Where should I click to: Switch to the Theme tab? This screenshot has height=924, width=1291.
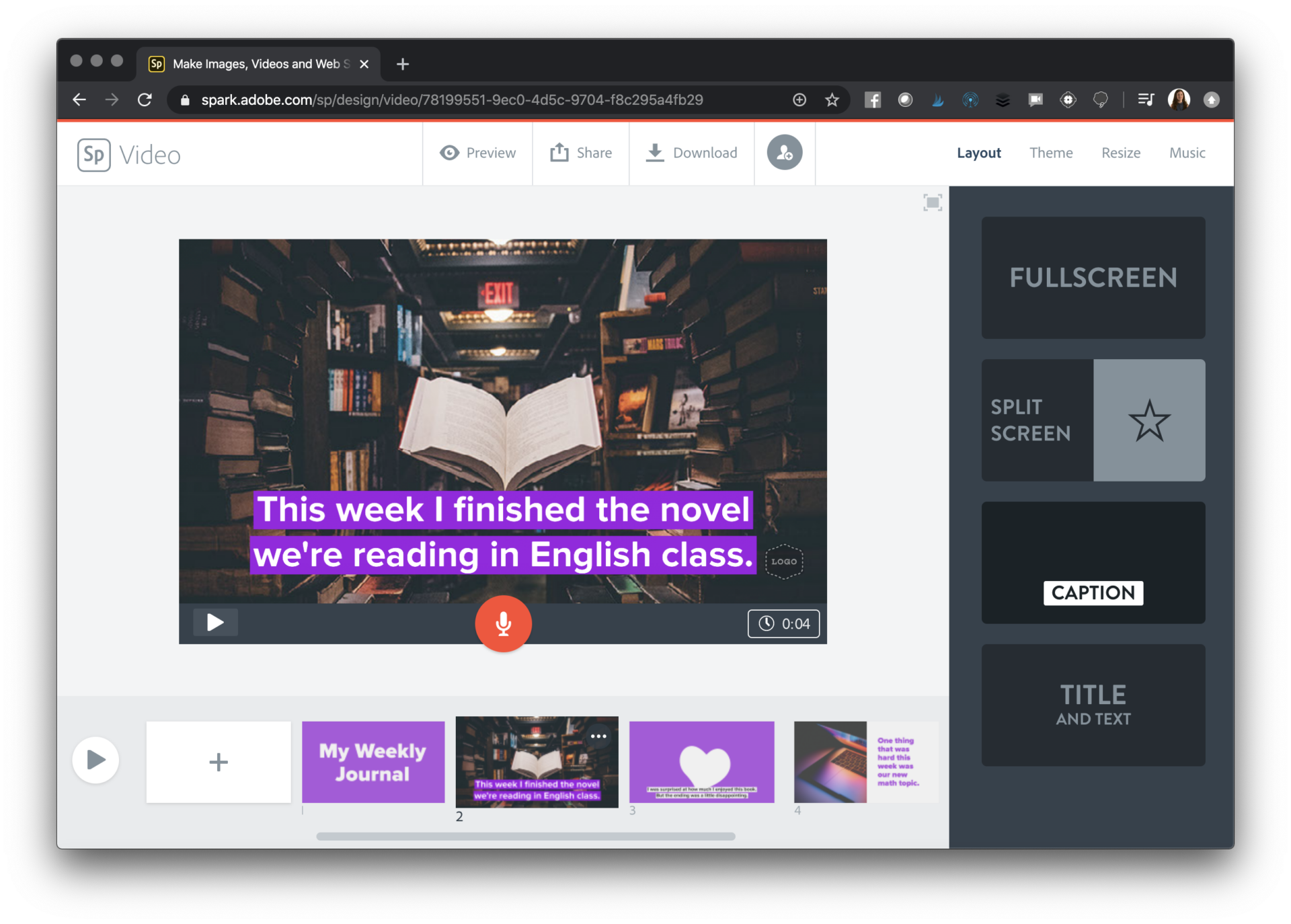coord(1050,153)
